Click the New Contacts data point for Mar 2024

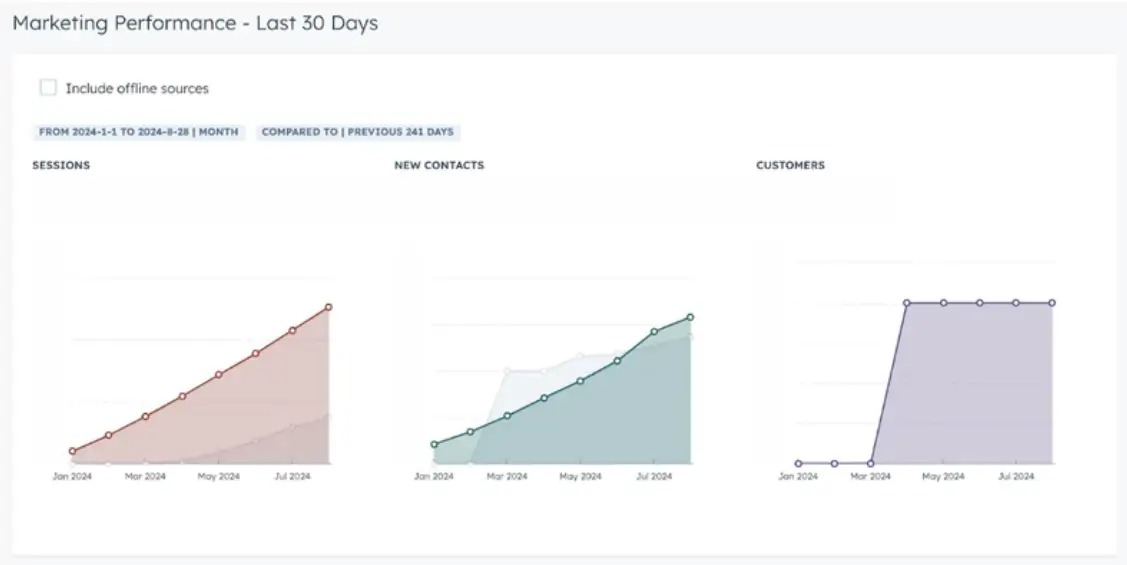507,415
